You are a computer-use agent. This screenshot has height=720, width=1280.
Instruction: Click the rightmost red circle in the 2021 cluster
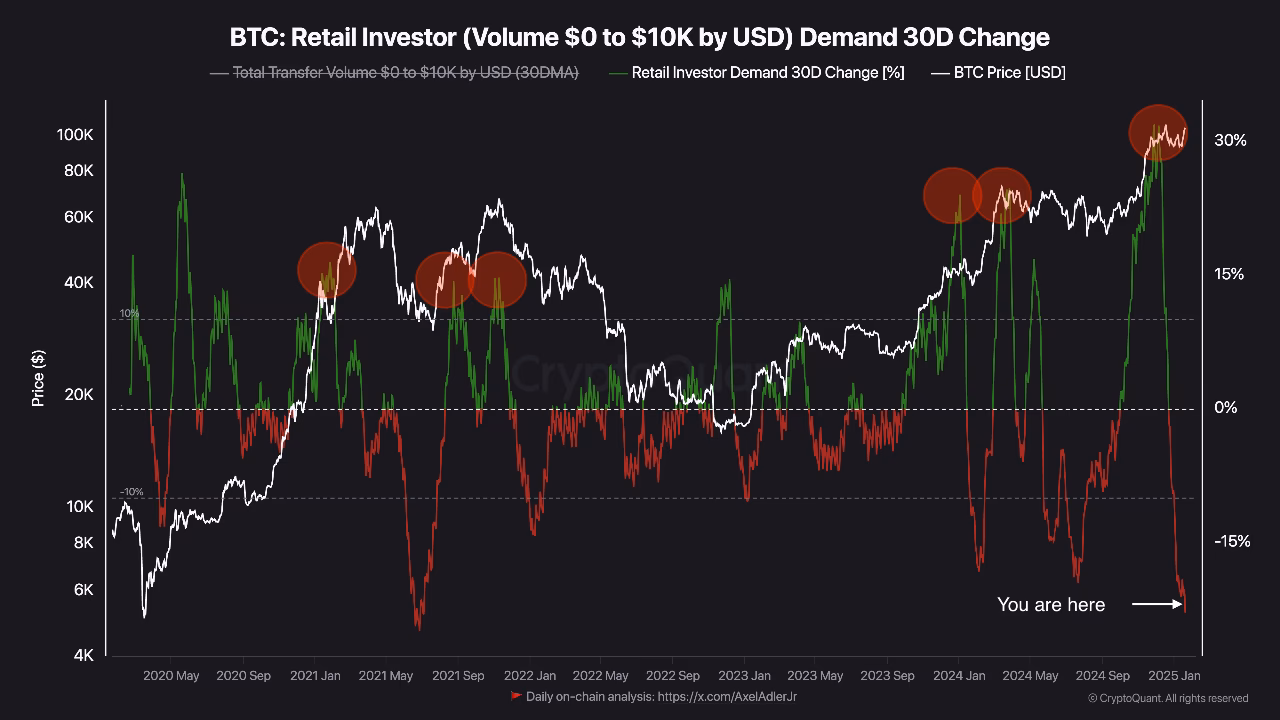click(x=497, y=279)
